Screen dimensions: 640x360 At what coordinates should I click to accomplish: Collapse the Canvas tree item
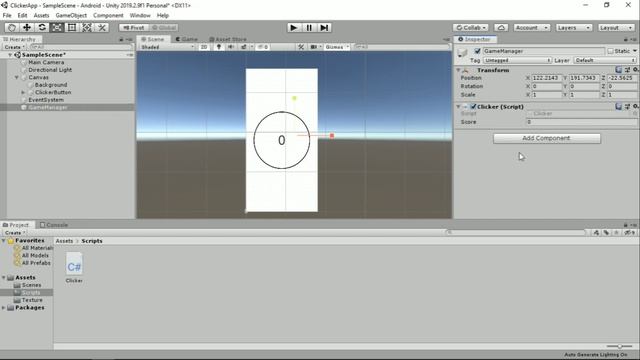click(x=17, y=77)
